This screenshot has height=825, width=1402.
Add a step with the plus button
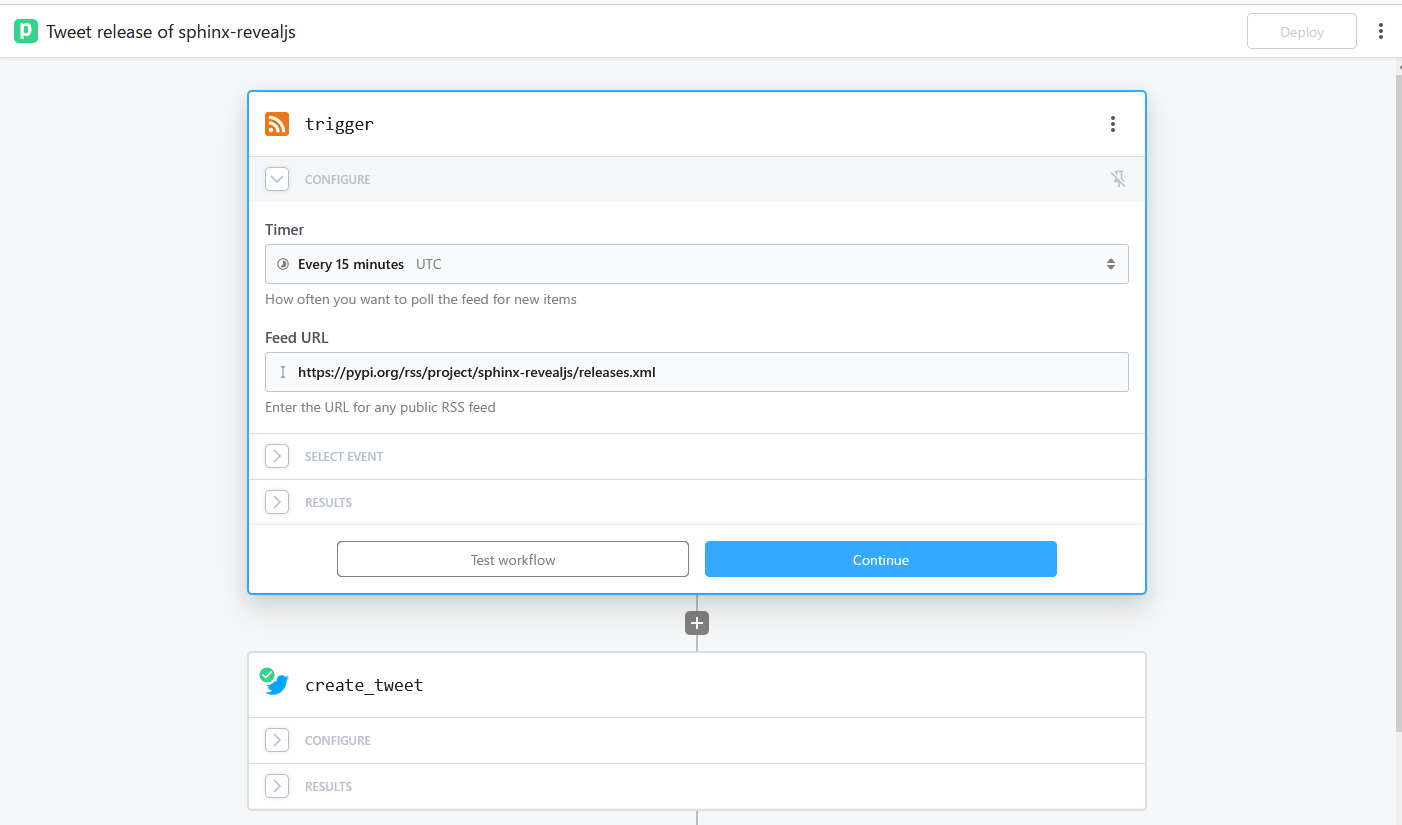tap(697, 623)
